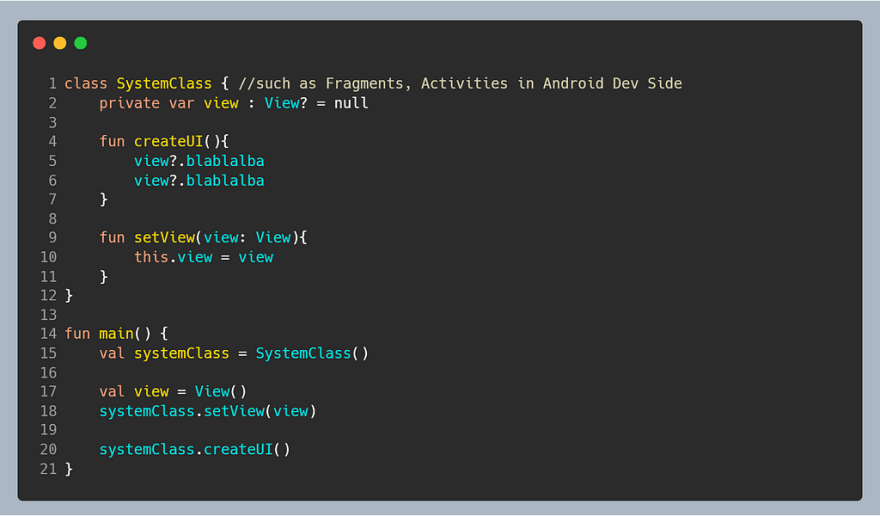The width and height of the screenshot is (880, 516).
Task: Click line number 3
Action: pyautogui.click(x=53, y=123)
